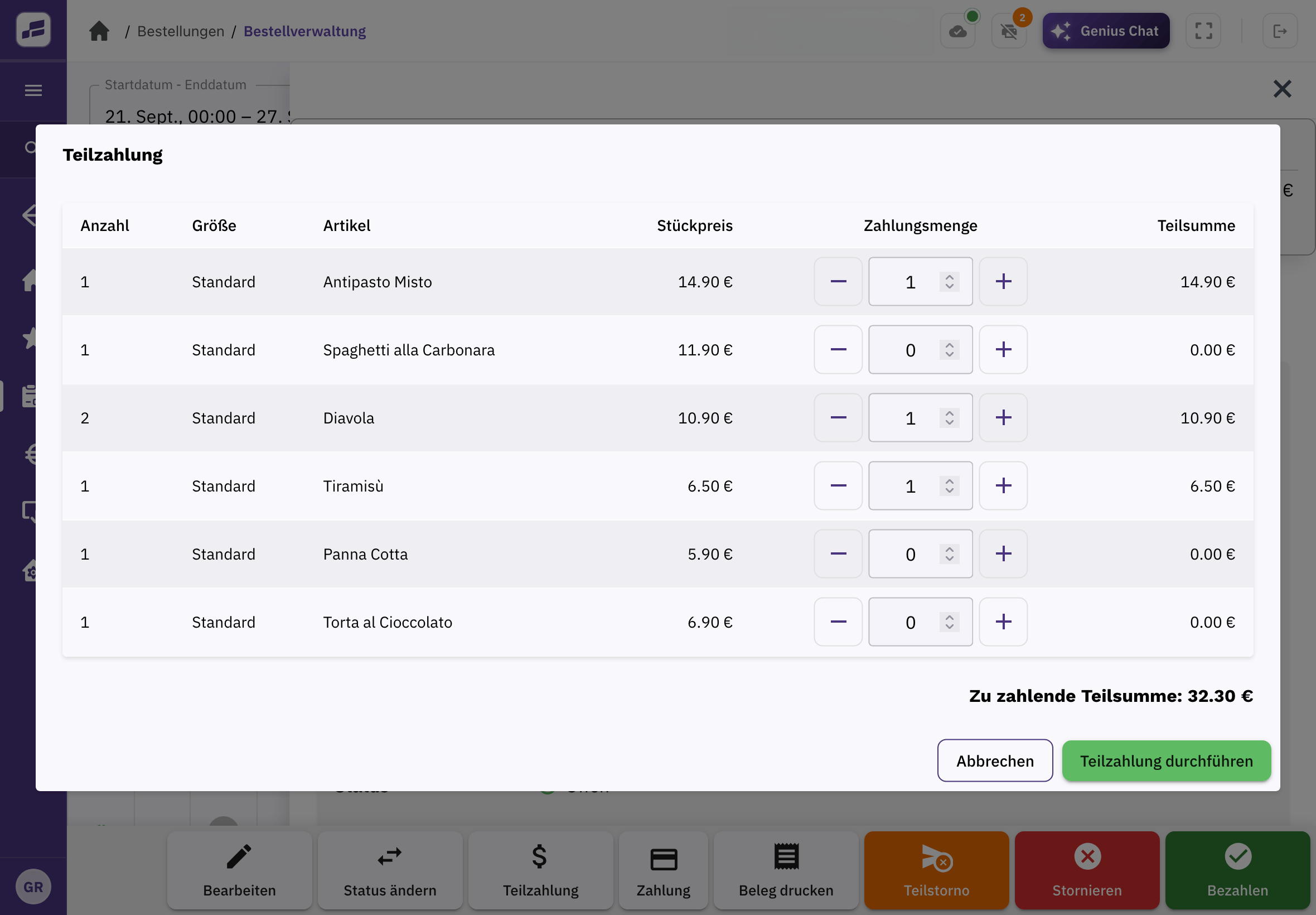Click Stornieren button
This screenshot has height=915, width=1316.
(1087, 870)
